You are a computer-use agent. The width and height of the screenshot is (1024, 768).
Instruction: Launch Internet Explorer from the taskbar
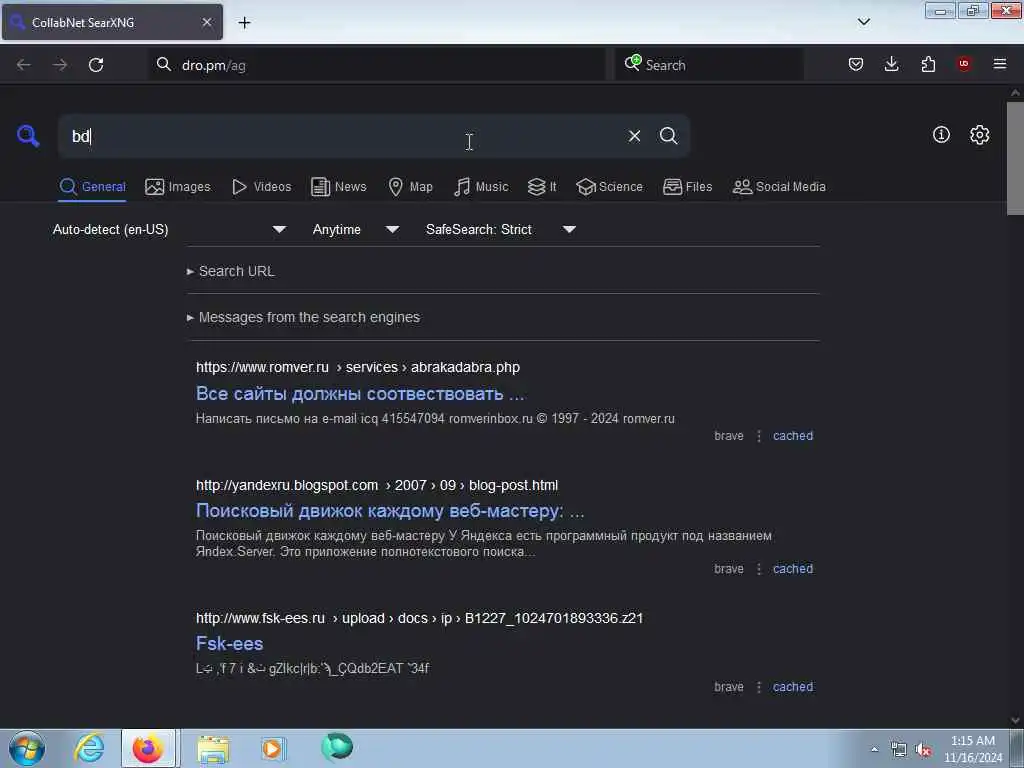89,748
